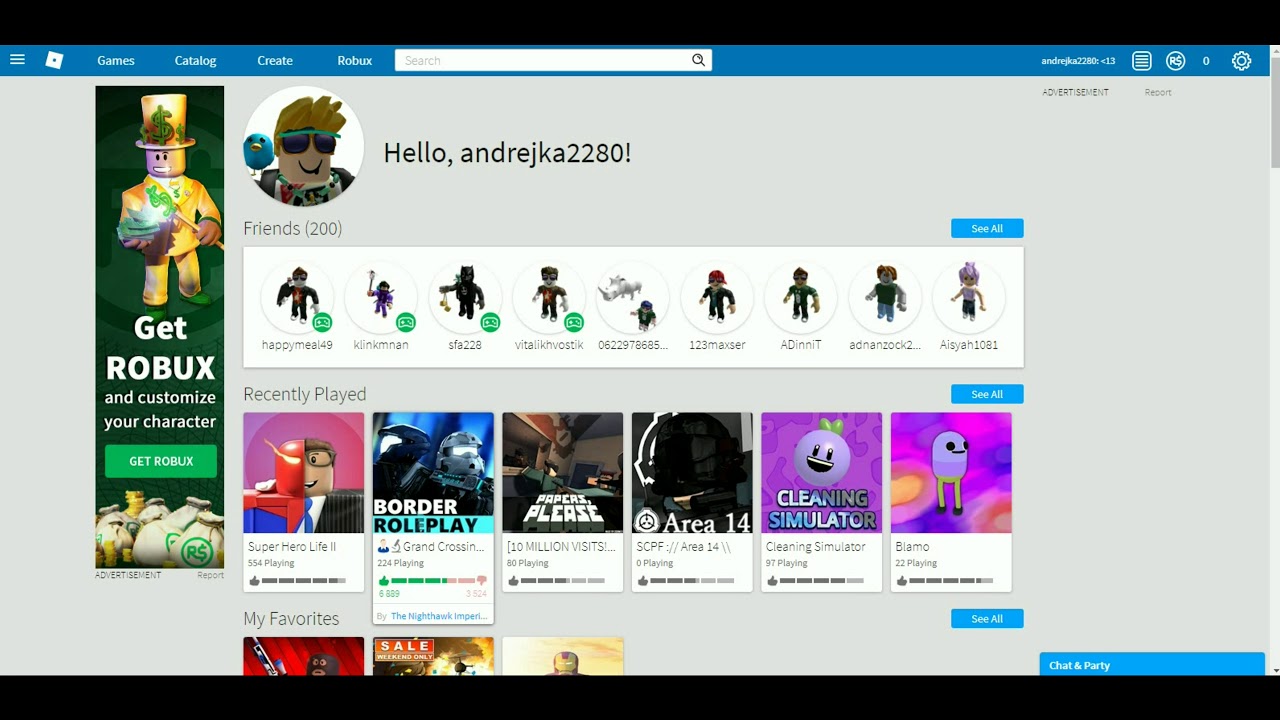
Task: Click the first My Favorites game thumbnail
Action: click(x=304, y=656)
